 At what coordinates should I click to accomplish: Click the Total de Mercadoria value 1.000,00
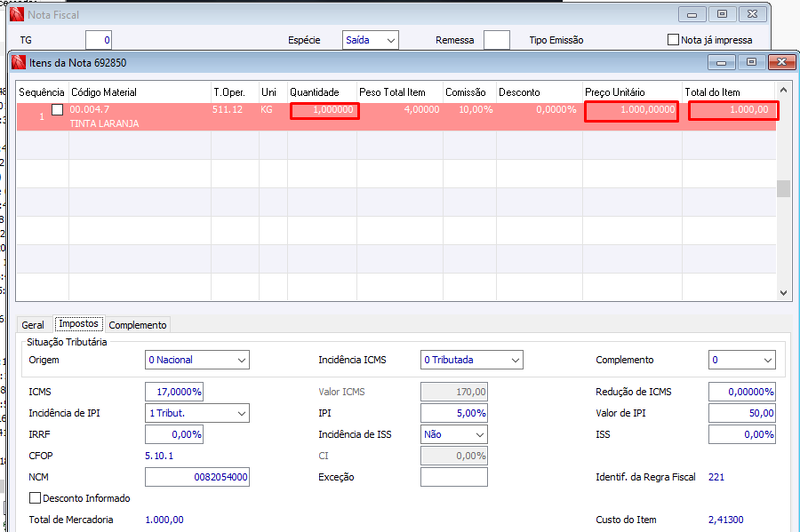tap(164, 519)
